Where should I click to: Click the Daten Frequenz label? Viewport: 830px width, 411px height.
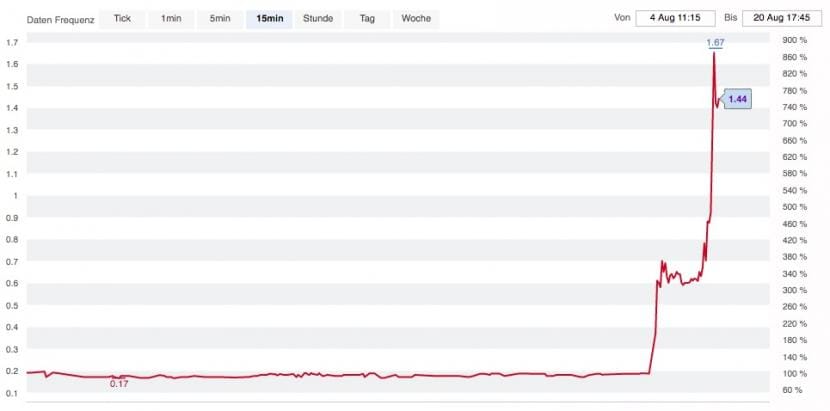59,19
